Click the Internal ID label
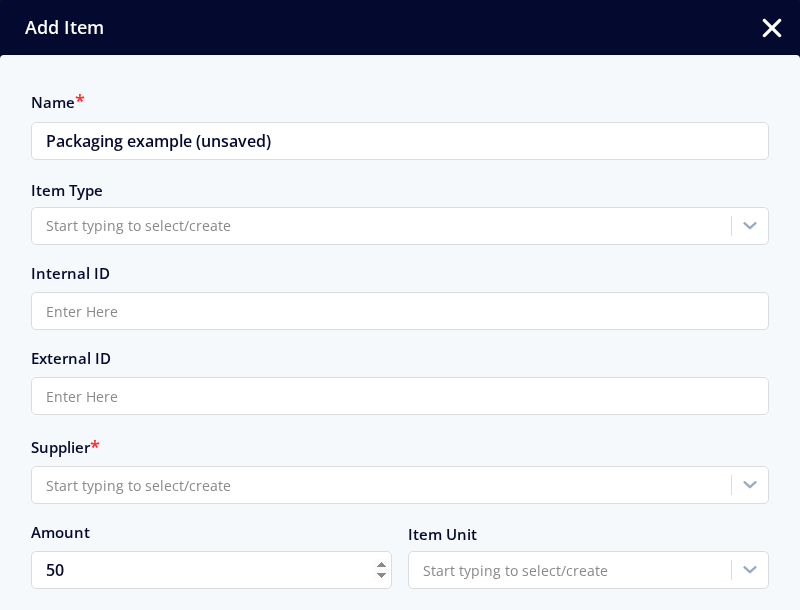This screenshot has height=610, width=800. click(70, 274)
